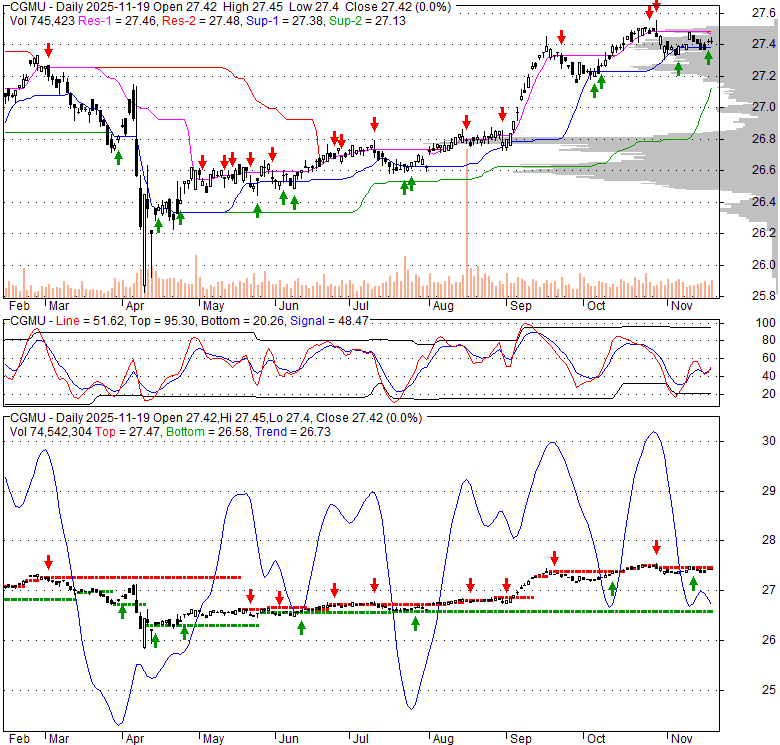Click the red arrow in the bottom panel near late October
This screenshot has height=745, width=780.
[656, 547]
